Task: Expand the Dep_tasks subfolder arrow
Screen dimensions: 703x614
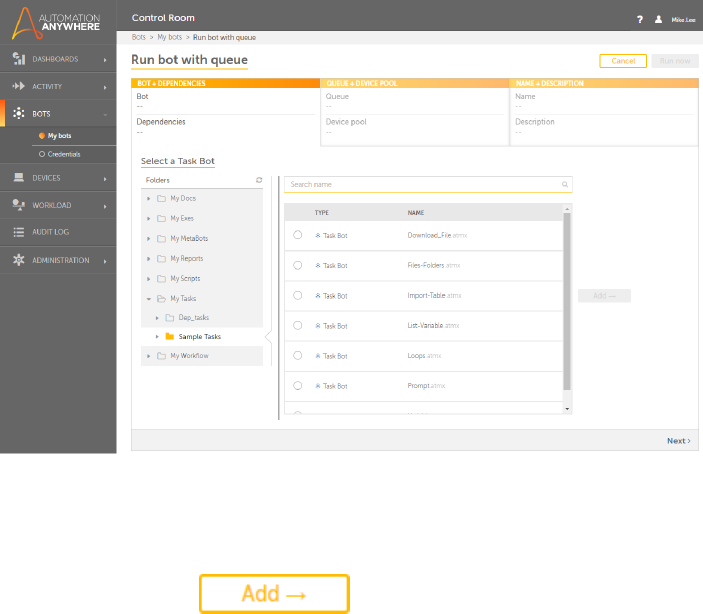Action: pyautogui.click(x=157, y=318)
